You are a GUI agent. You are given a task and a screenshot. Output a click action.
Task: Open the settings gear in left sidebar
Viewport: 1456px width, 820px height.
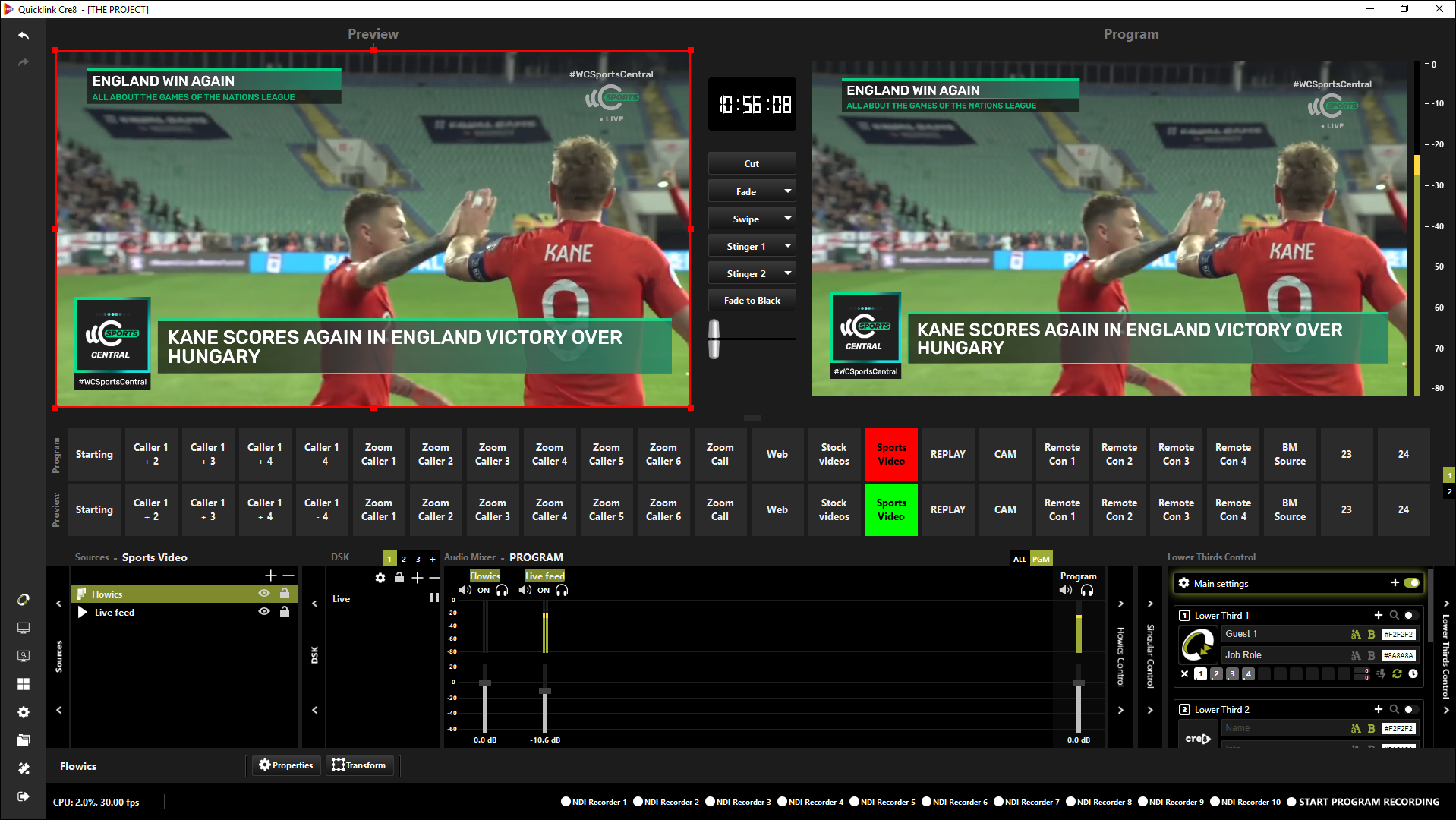click(24, 712)
